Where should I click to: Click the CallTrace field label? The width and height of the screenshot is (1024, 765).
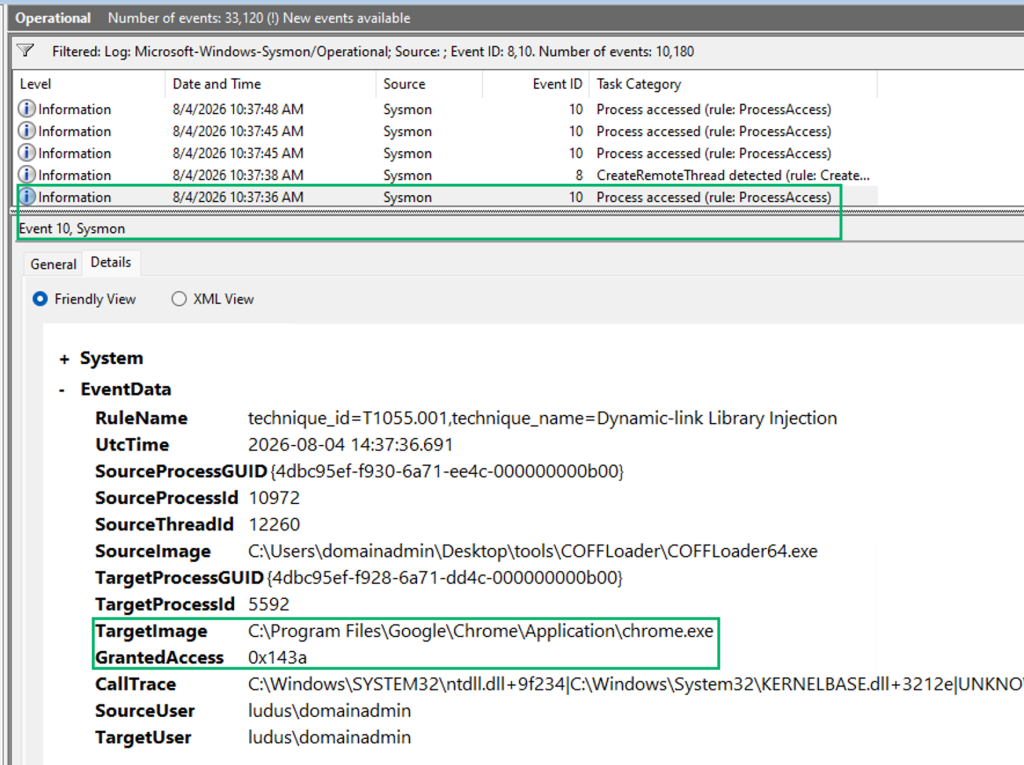point(135,684)
